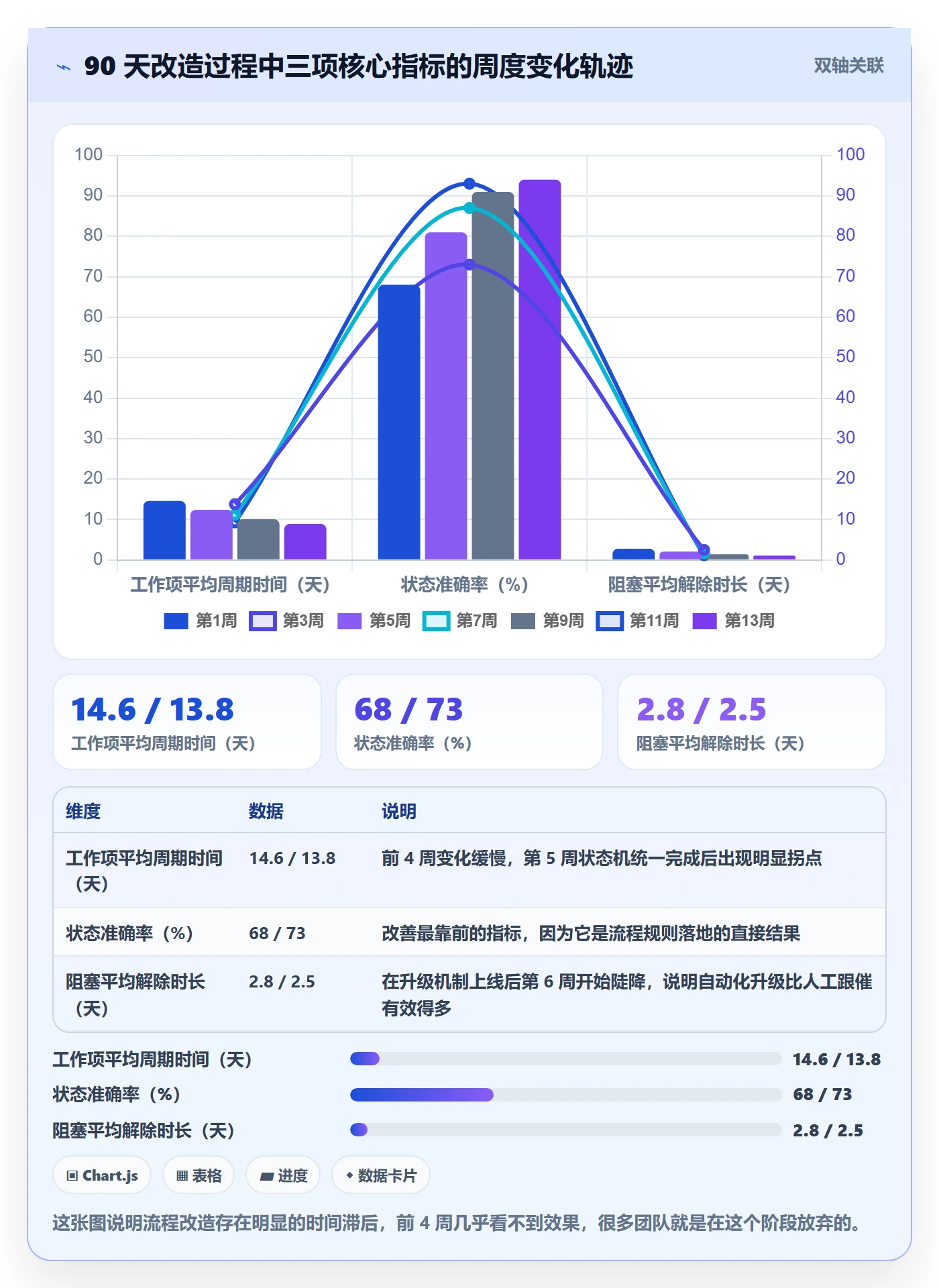
Task: Click the 说明 table column header
Action: click(x=399, y=811)
